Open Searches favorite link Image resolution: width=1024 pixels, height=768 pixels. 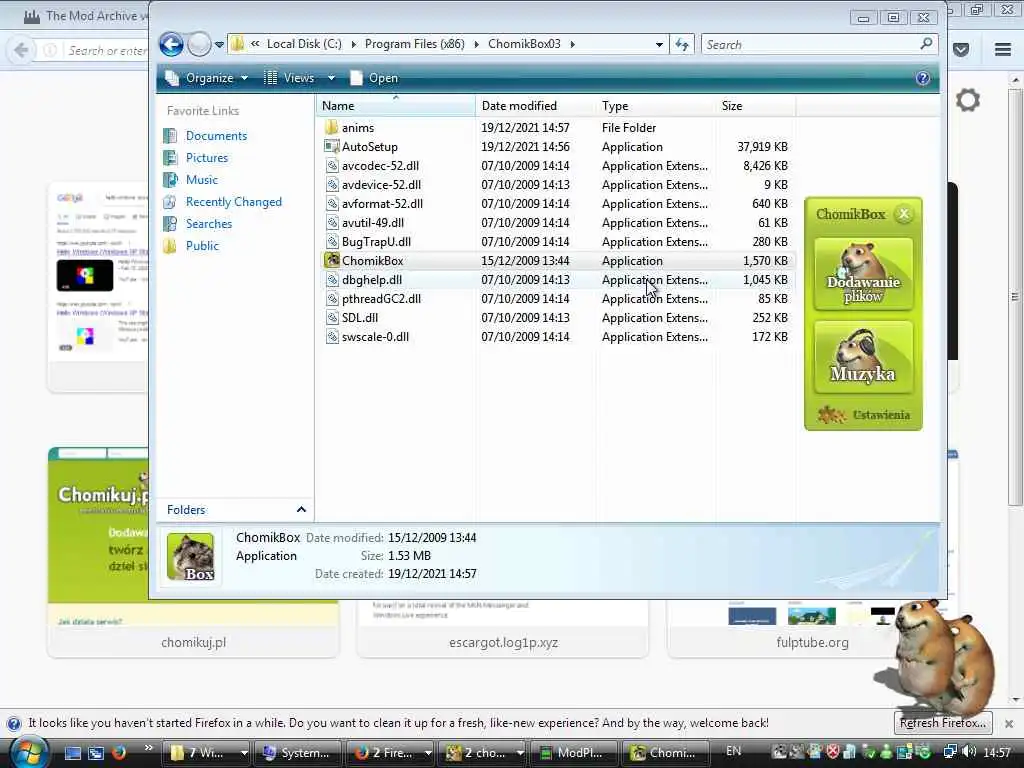(x=208, y=223)
